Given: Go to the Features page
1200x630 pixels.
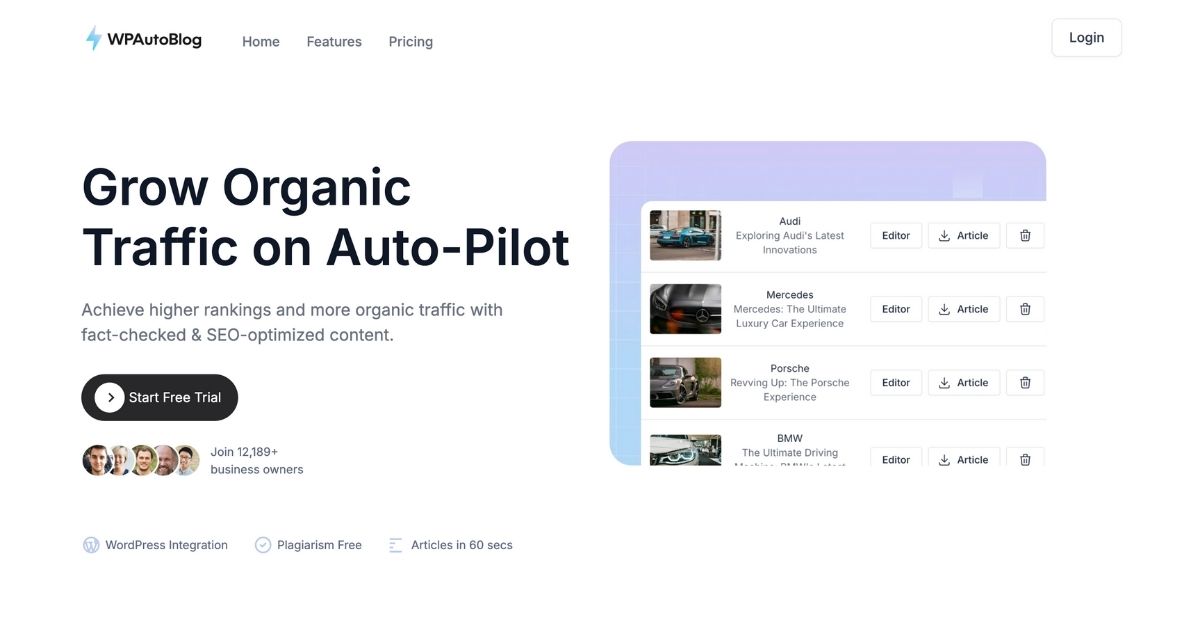Looking at the screenshot, I should 334,41.
